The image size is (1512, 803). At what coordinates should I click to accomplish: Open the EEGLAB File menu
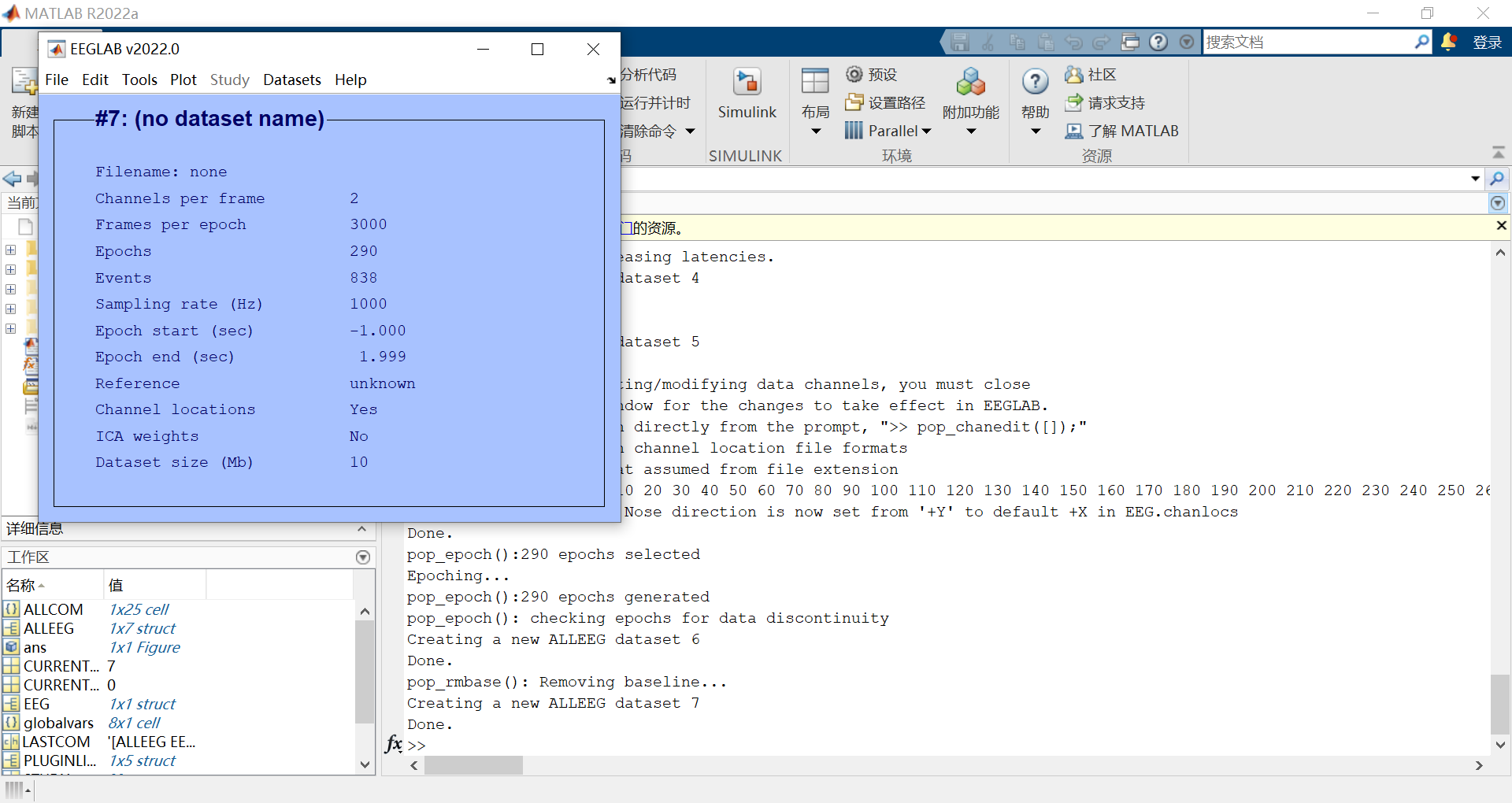pyautogui.click(x=57, y=80)
